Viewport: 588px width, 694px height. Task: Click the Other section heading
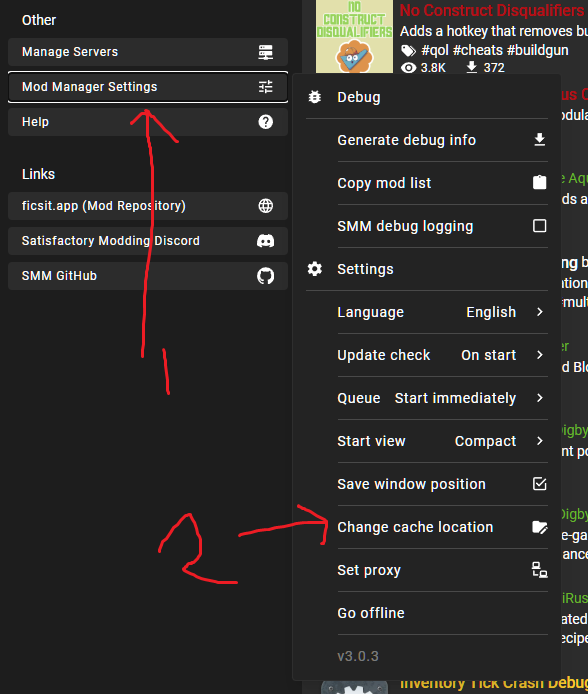point(39,20)
